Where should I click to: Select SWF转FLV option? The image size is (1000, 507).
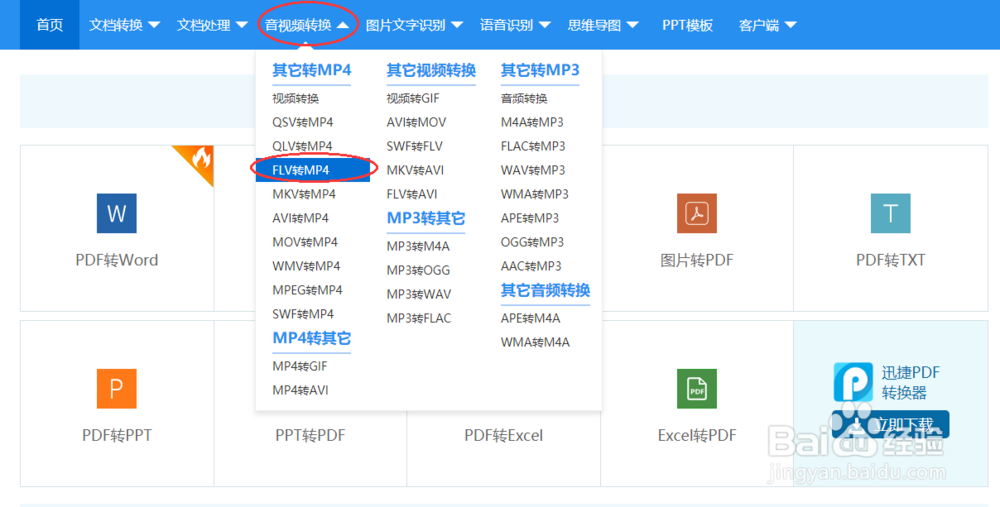click(x=415, y=146)
